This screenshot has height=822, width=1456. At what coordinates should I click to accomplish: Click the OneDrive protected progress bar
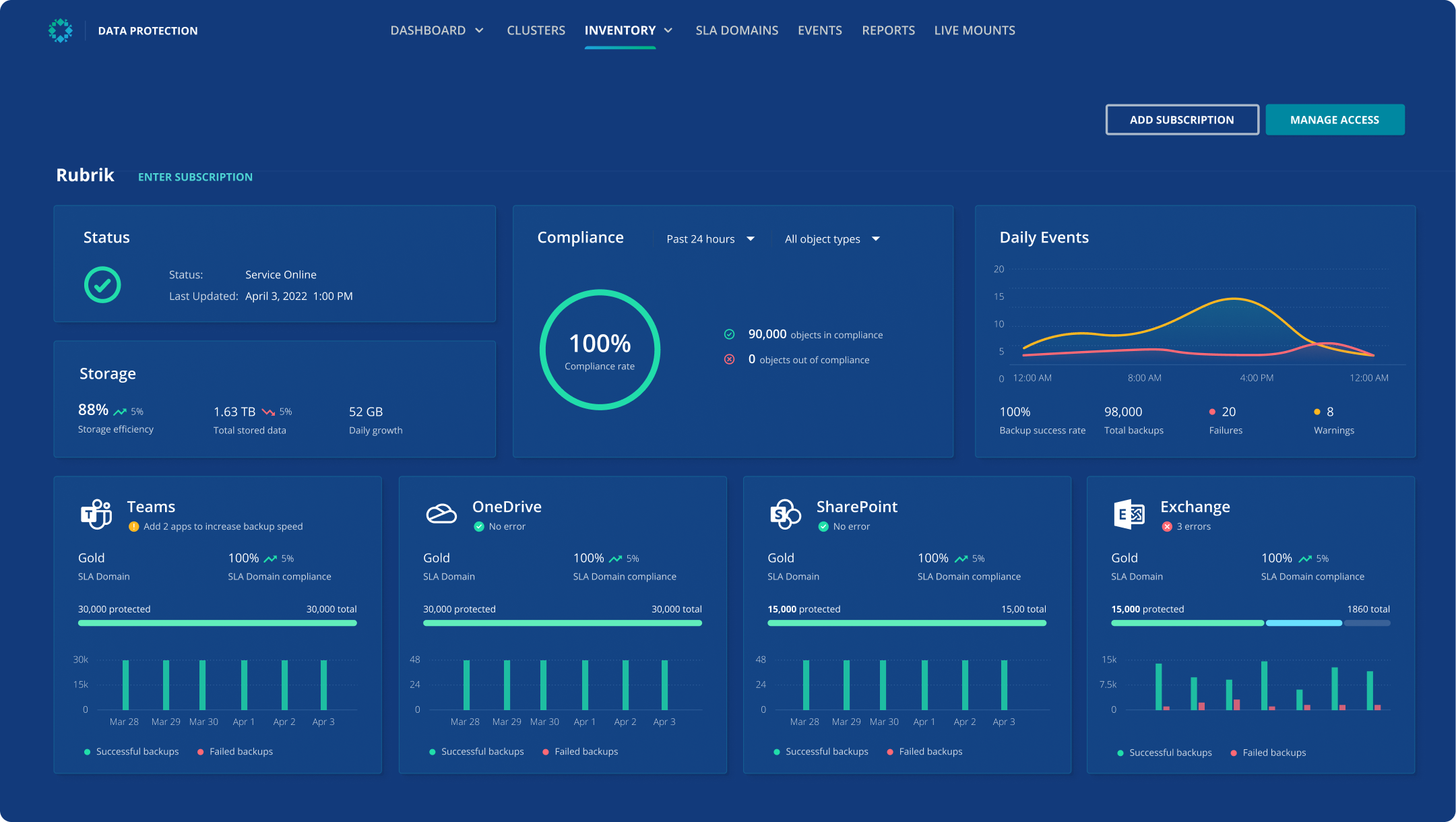[x=563, y=623]
